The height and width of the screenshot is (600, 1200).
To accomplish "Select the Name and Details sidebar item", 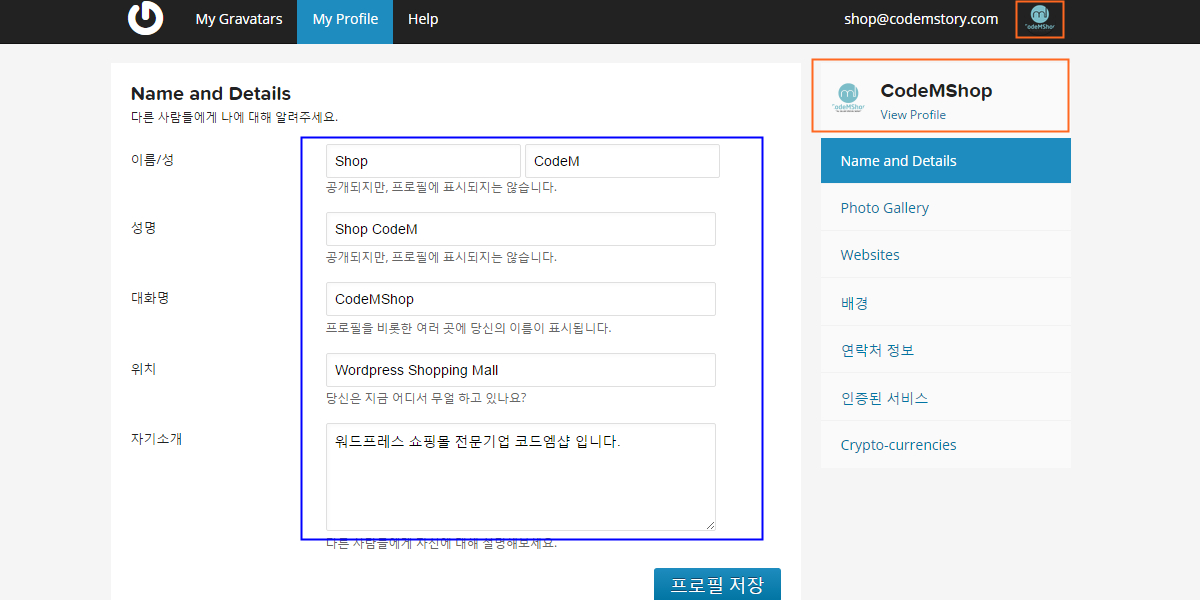I will tap(898, 160).
